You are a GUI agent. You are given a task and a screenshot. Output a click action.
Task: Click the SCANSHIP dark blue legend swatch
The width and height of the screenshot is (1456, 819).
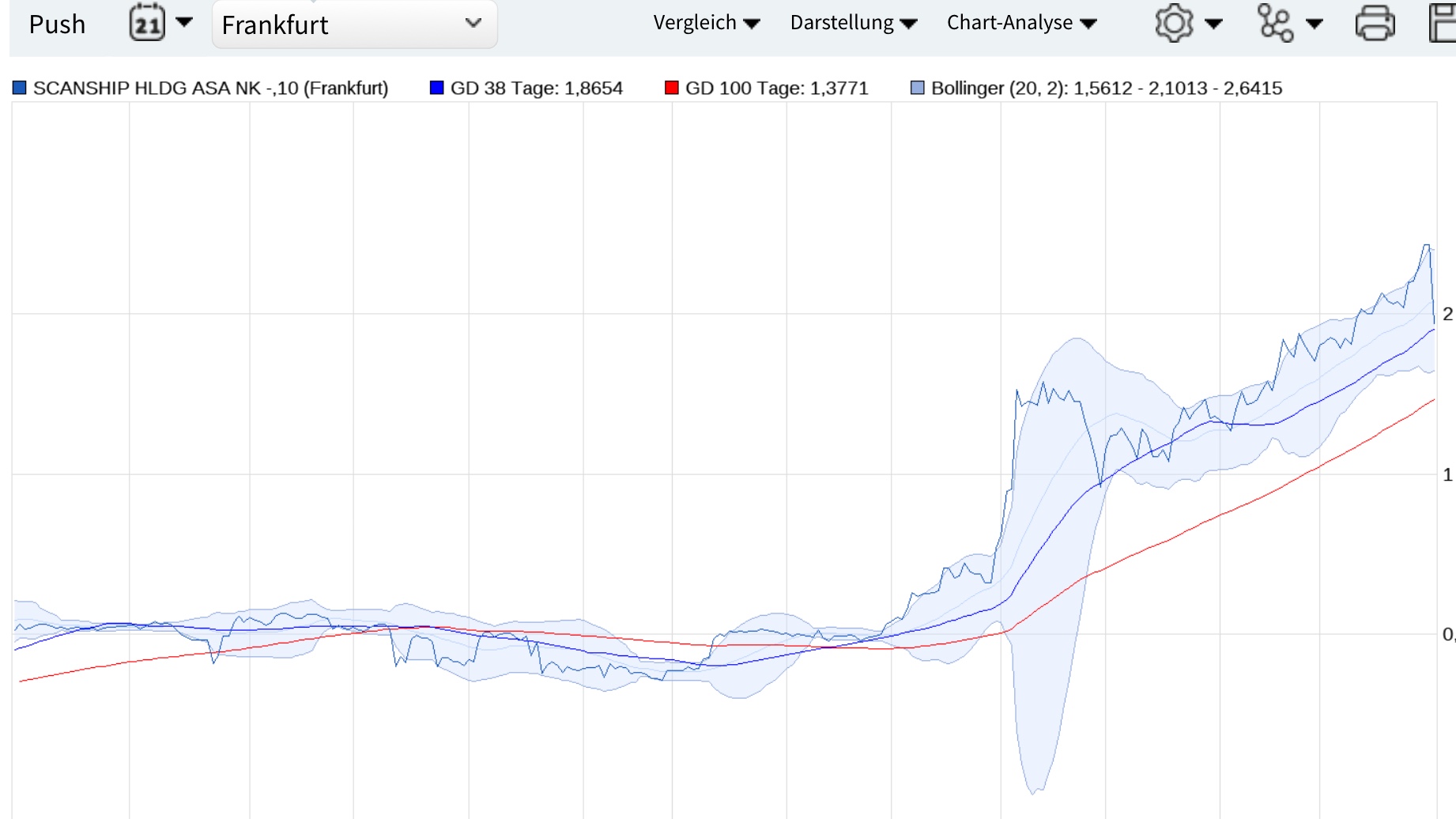pyautogui.click(x=20, y=88)
